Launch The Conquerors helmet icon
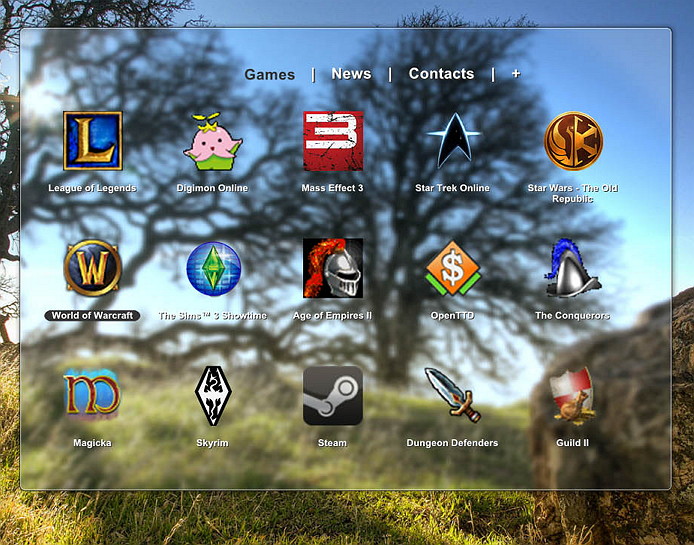Image resolution: width=694 pixels, height=545 pixels. (x=572, y=268)
